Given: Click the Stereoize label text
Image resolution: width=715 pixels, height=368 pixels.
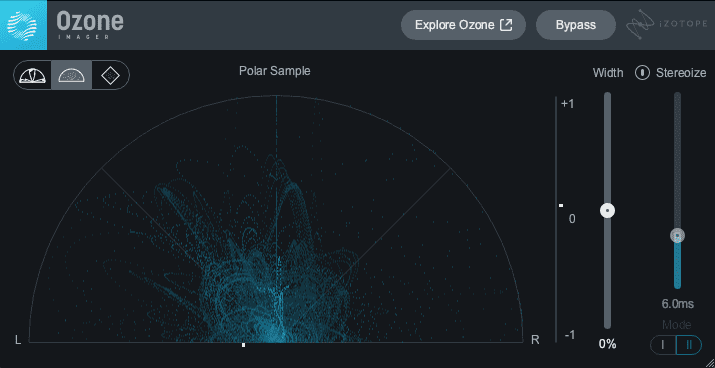Looking at the screenshot, I should click(x=681, y=73).
